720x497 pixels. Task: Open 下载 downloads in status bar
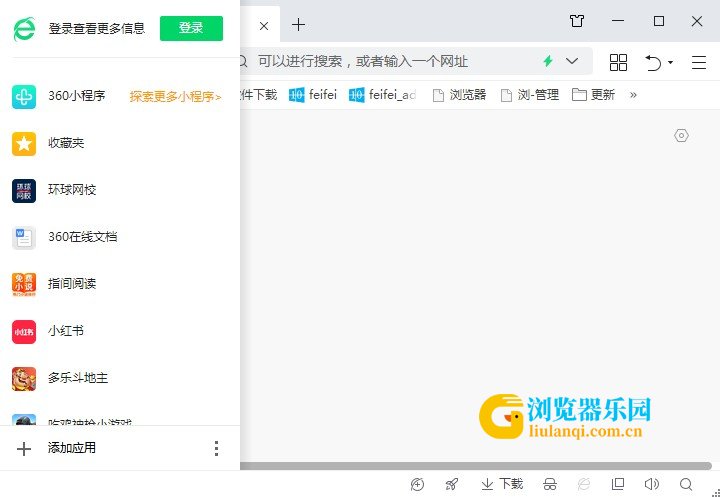pyautogui.click(x=502, y=484)
